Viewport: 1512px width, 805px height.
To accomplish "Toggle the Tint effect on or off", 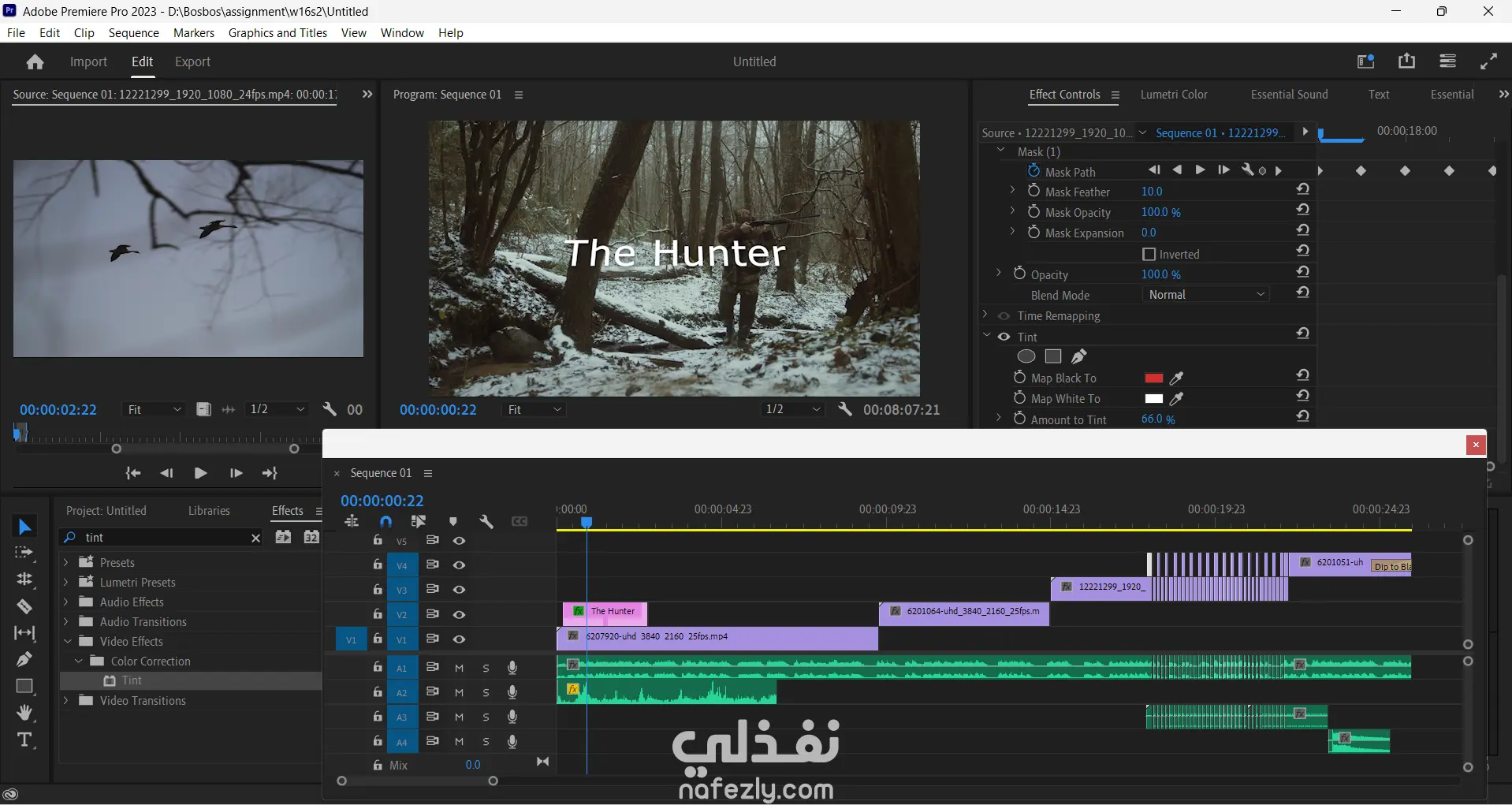I will (1004, 337).
